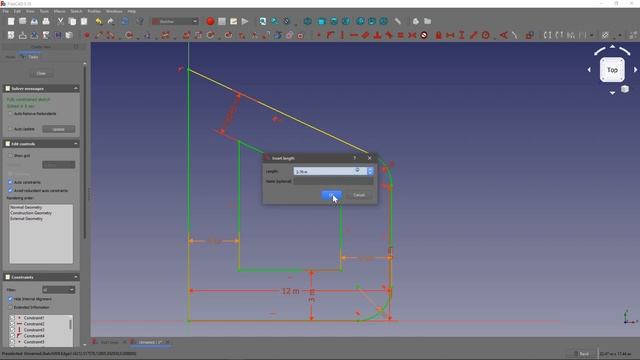Image resolution: width=640 pixels, height=360 pixels.
Task: Open the Edit menu
Action: (17, 11)
